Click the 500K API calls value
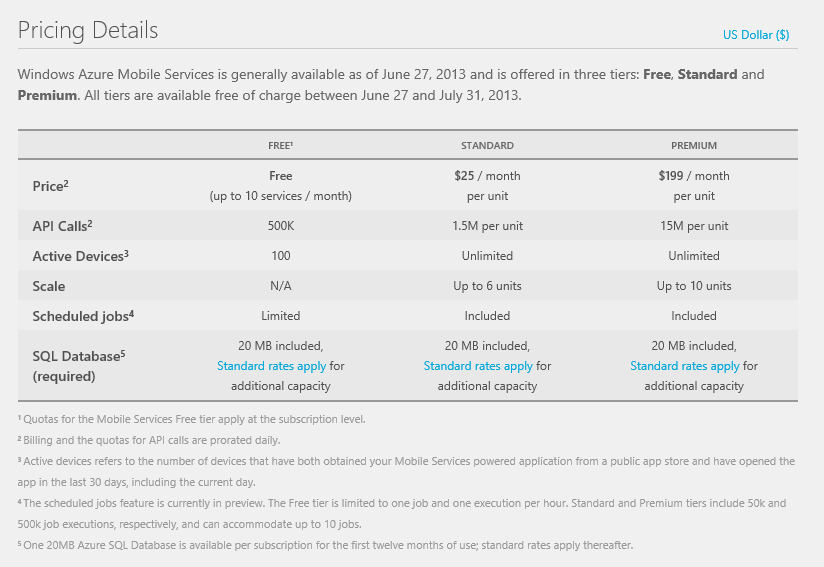The width and height of the screenshot is (824, 567). [280, 226]
